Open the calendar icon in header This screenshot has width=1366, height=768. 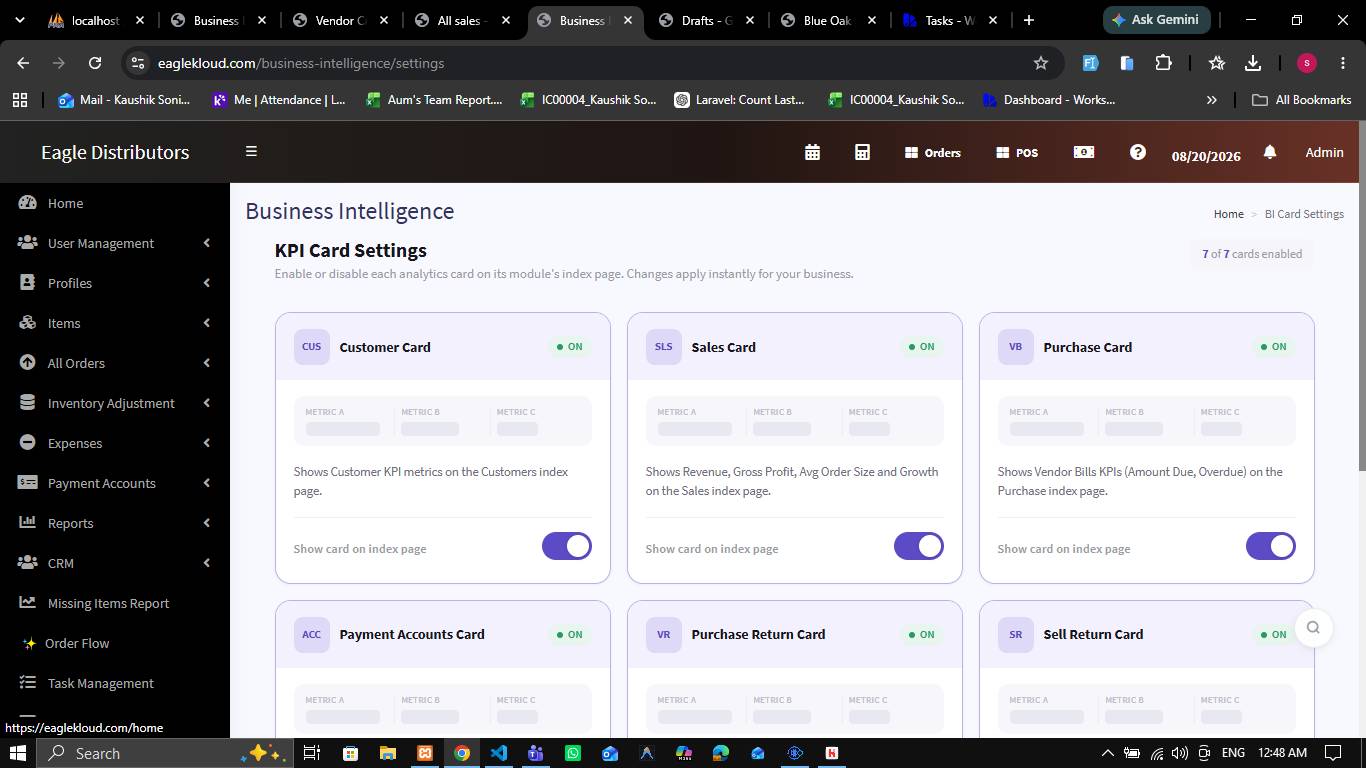point(812,152)
